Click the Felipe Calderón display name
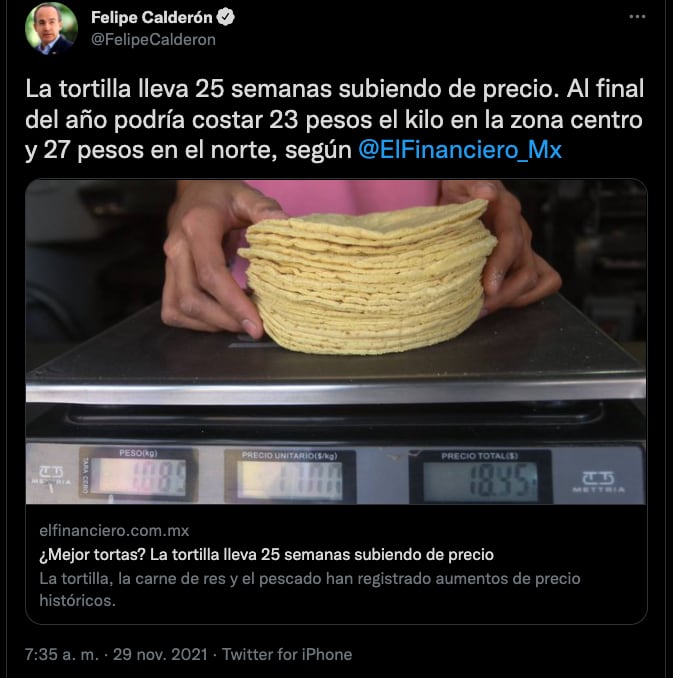Image resolution: width=673 pixels, height=678 pixels. pos(152,17)
